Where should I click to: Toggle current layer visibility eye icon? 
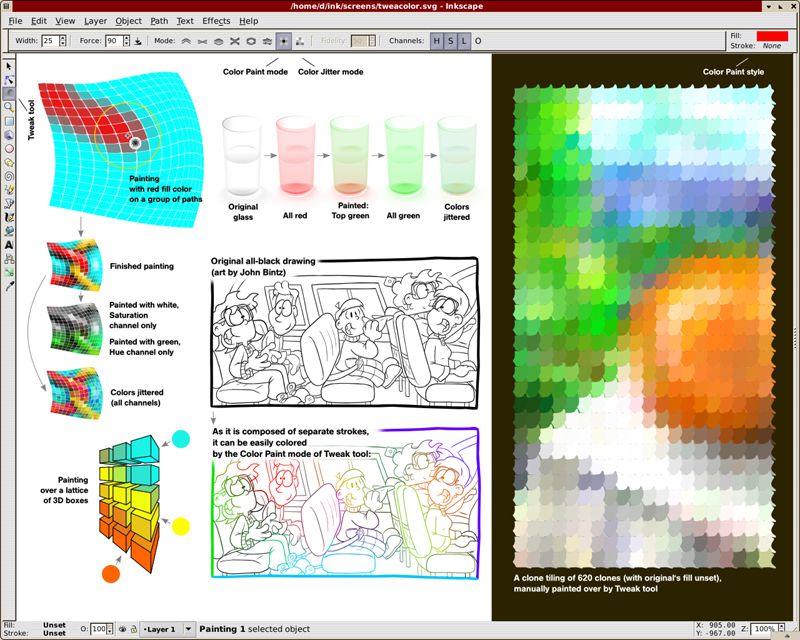click(x=121, y=629)
